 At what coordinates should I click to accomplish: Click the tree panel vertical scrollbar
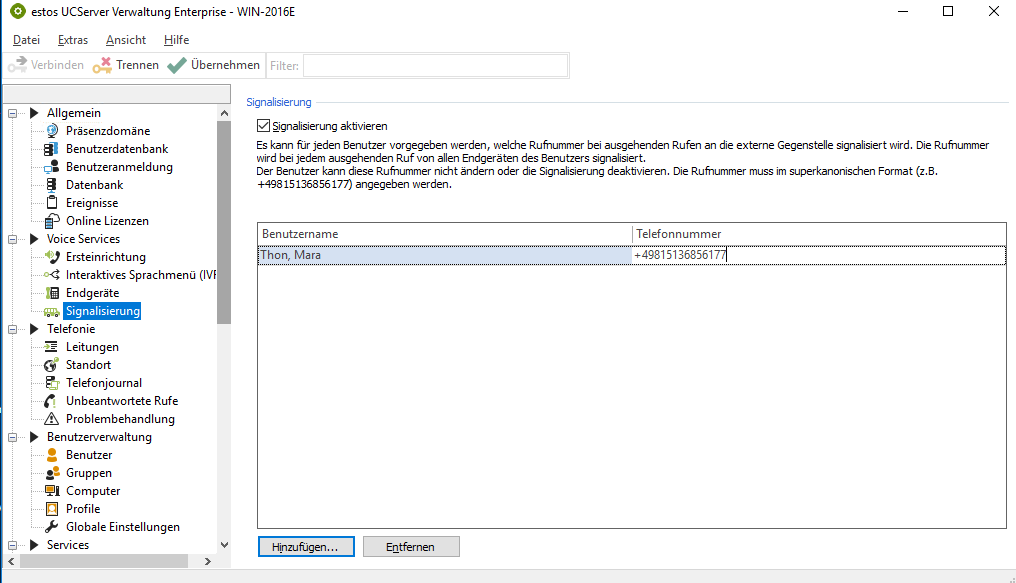(224, 220)
